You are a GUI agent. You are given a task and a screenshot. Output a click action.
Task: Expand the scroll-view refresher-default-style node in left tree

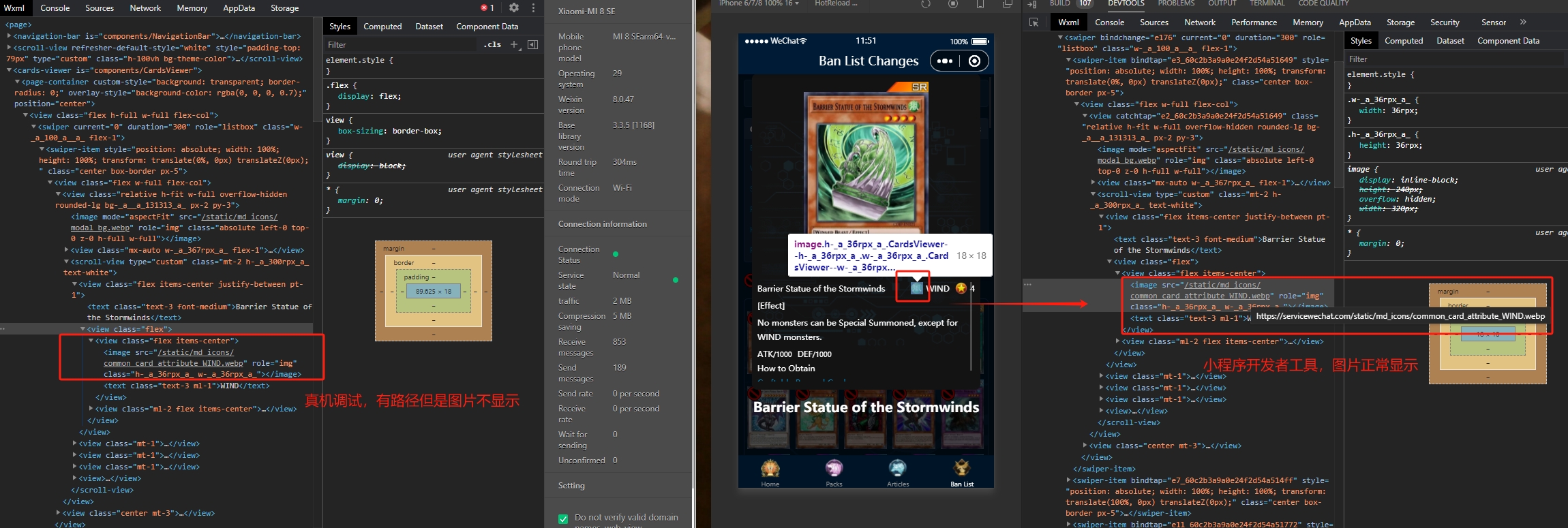(10, 48)
